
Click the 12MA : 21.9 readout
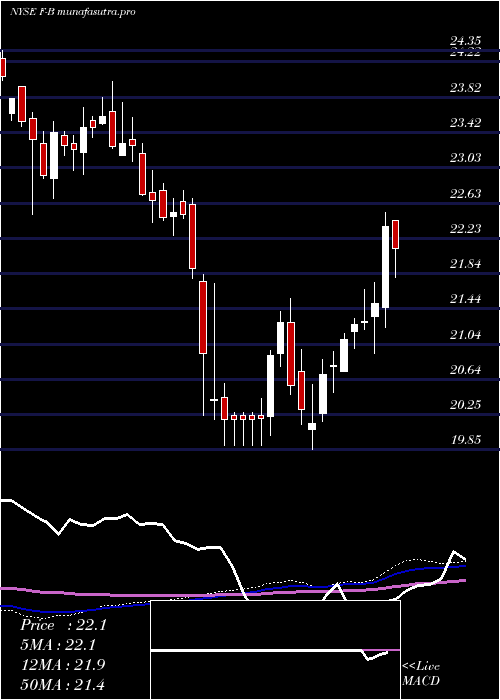(x=62, y=664)
